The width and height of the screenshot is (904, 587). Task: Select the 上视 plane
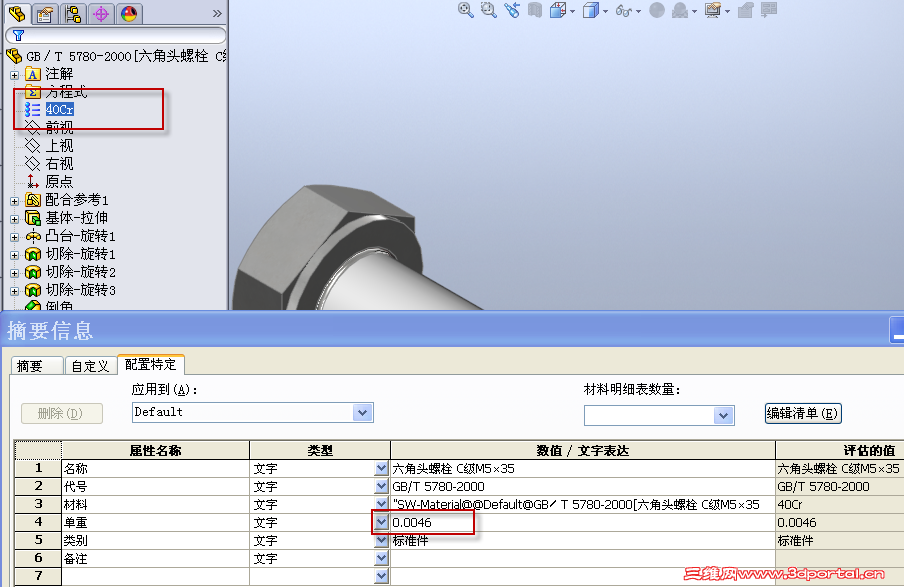click(x=59, y=146)
